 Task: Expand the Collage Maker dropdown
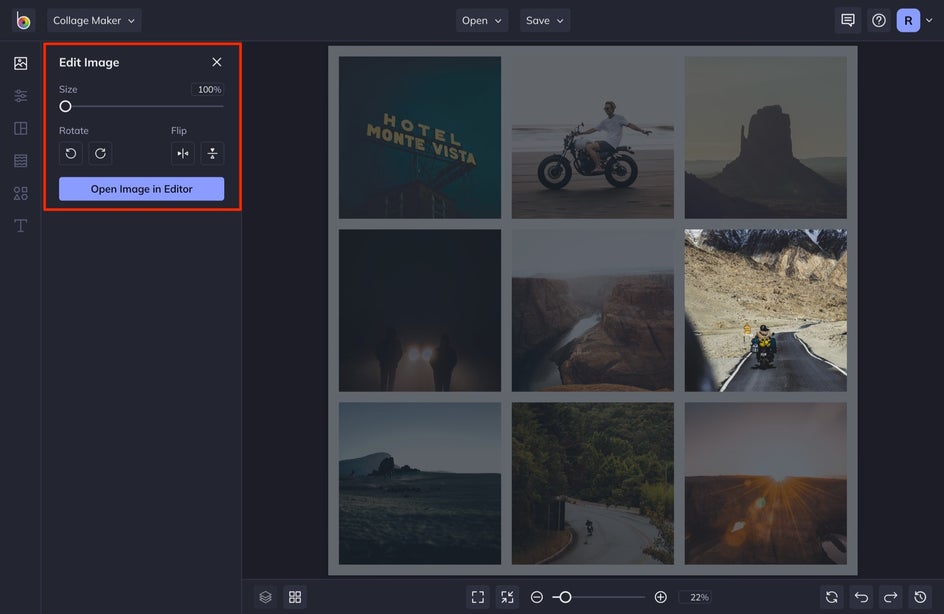[x=94, y=20]
